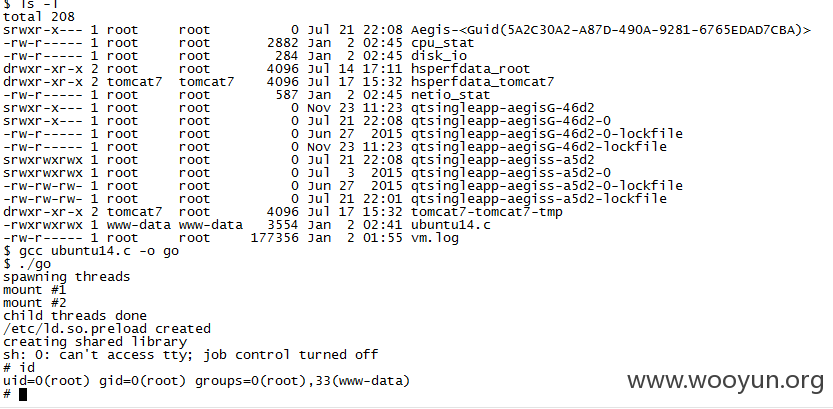Viewport: 833px width, 409px height.
Task: Click the tomcat7-tomcat7-tmp directory name
Action: 486,212
